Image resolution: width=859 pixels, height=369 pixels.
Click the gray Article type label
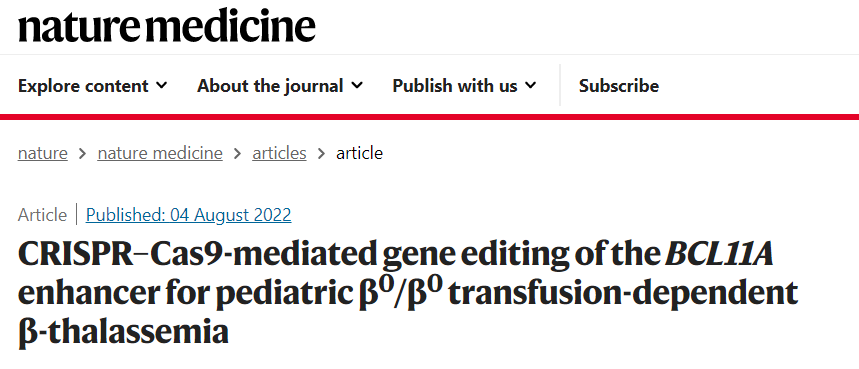coord(42,215)
